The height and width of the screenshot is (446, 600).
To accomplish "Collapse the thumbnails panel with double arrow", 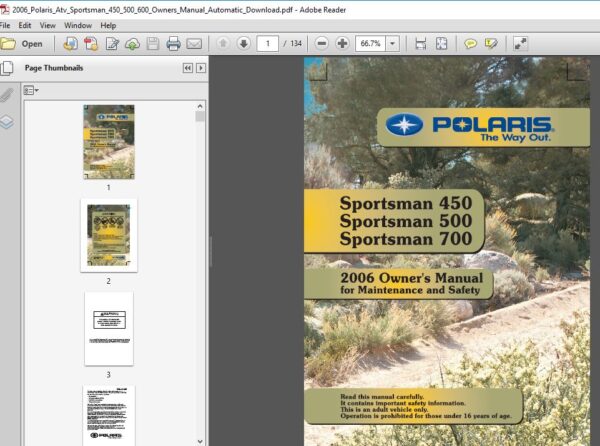I will click(188, 68).
